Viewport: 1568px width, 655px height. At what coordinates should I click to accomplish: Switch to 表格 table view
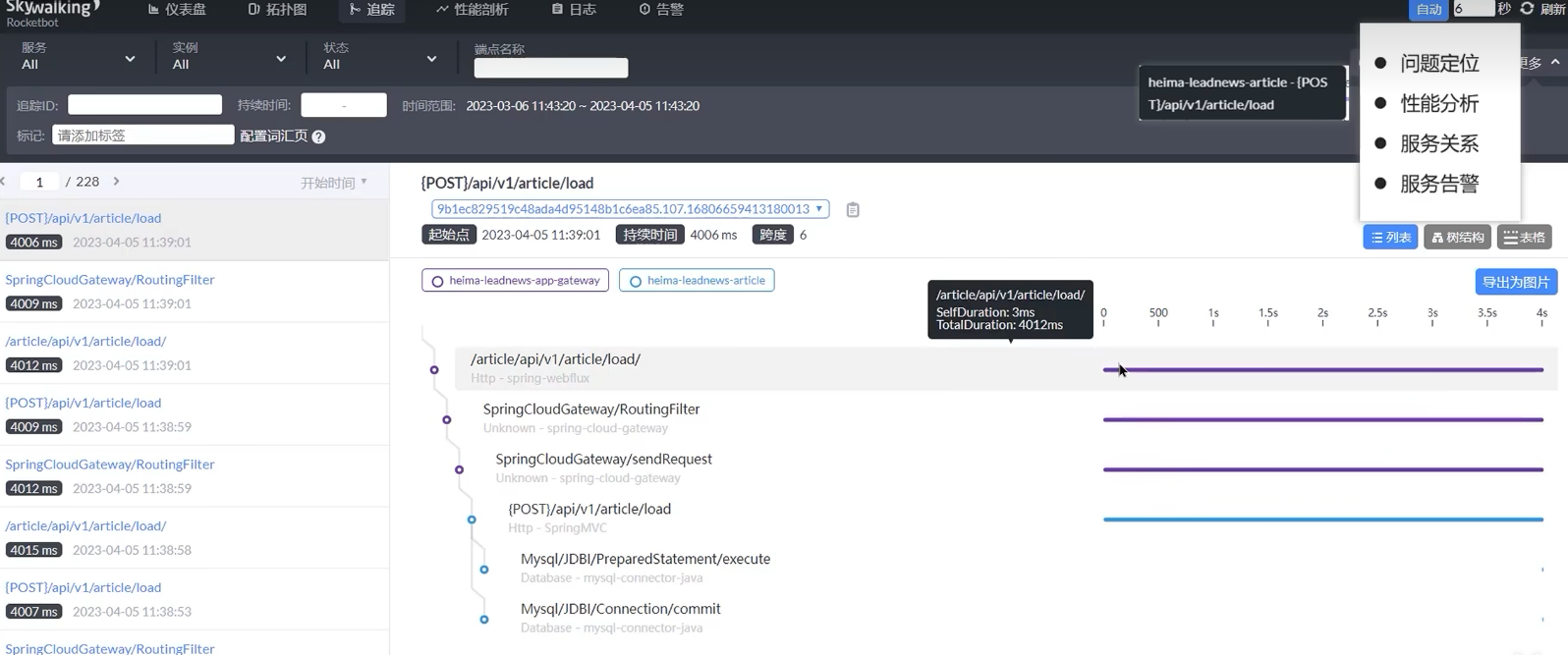[x=1524, y=237]
